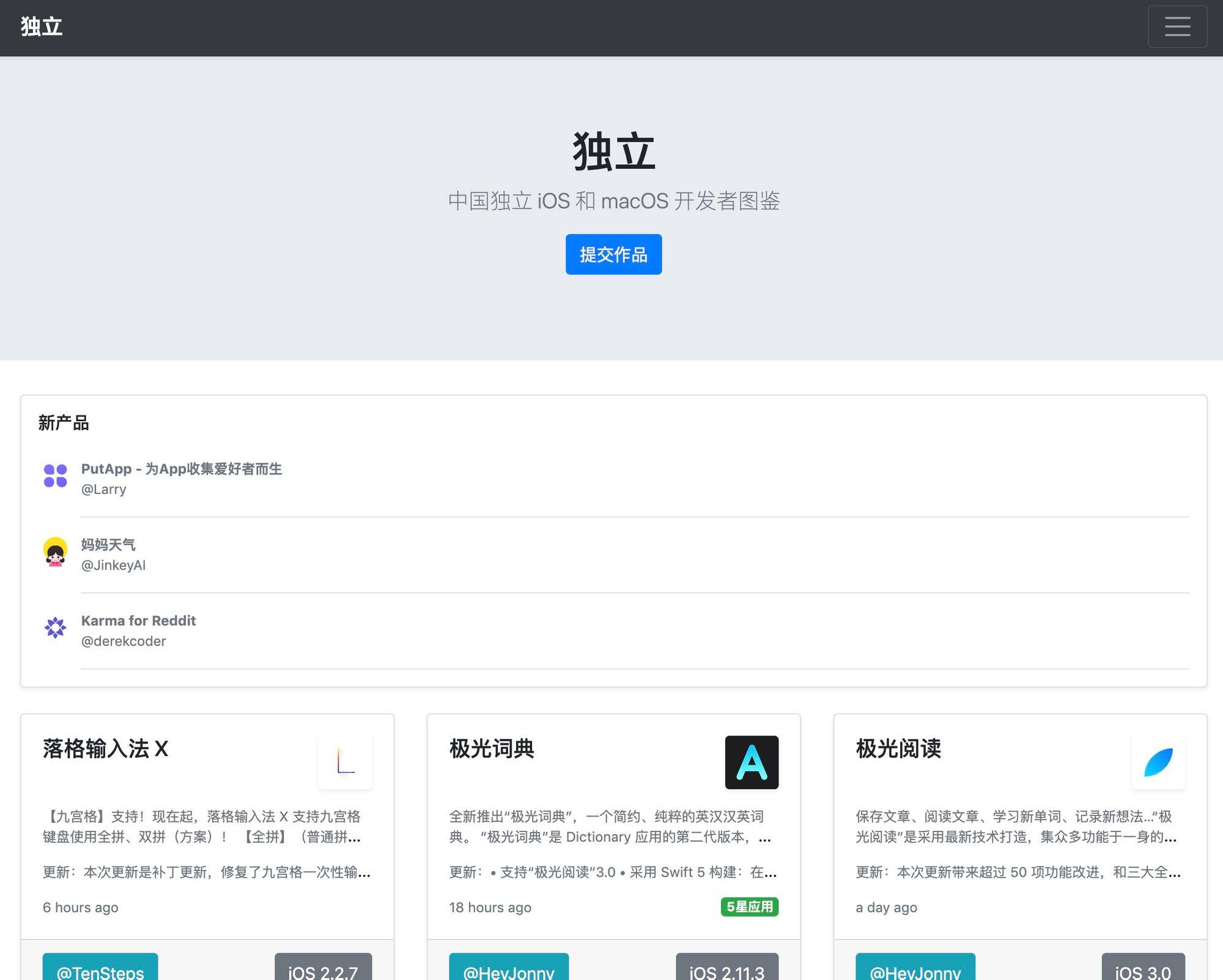Click the 落格输入法 X card title
Viewport: 1223px width, 980px height.
point(105,748)
